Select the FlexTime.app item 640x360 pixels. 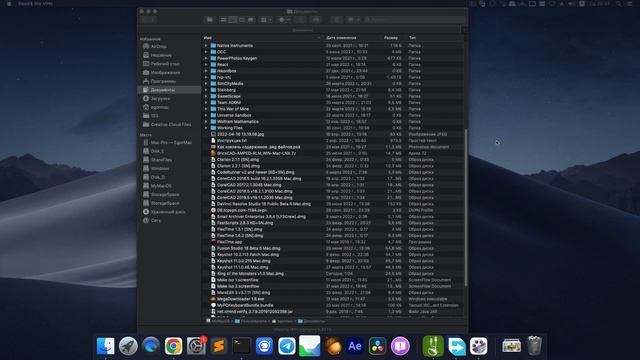click(x=333, y=242)
